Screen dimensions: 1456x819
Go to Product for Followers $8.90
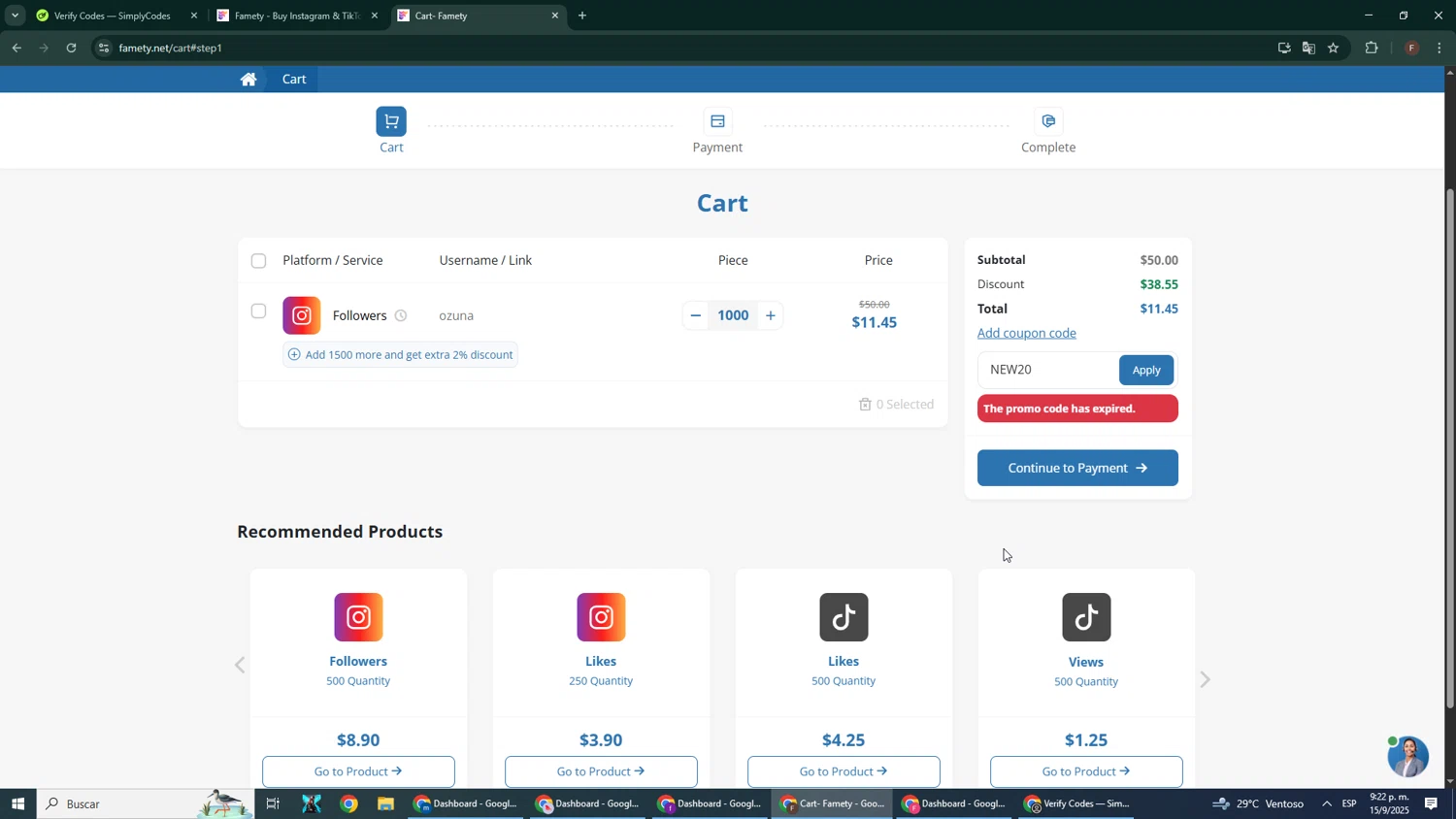pos(358,771)
